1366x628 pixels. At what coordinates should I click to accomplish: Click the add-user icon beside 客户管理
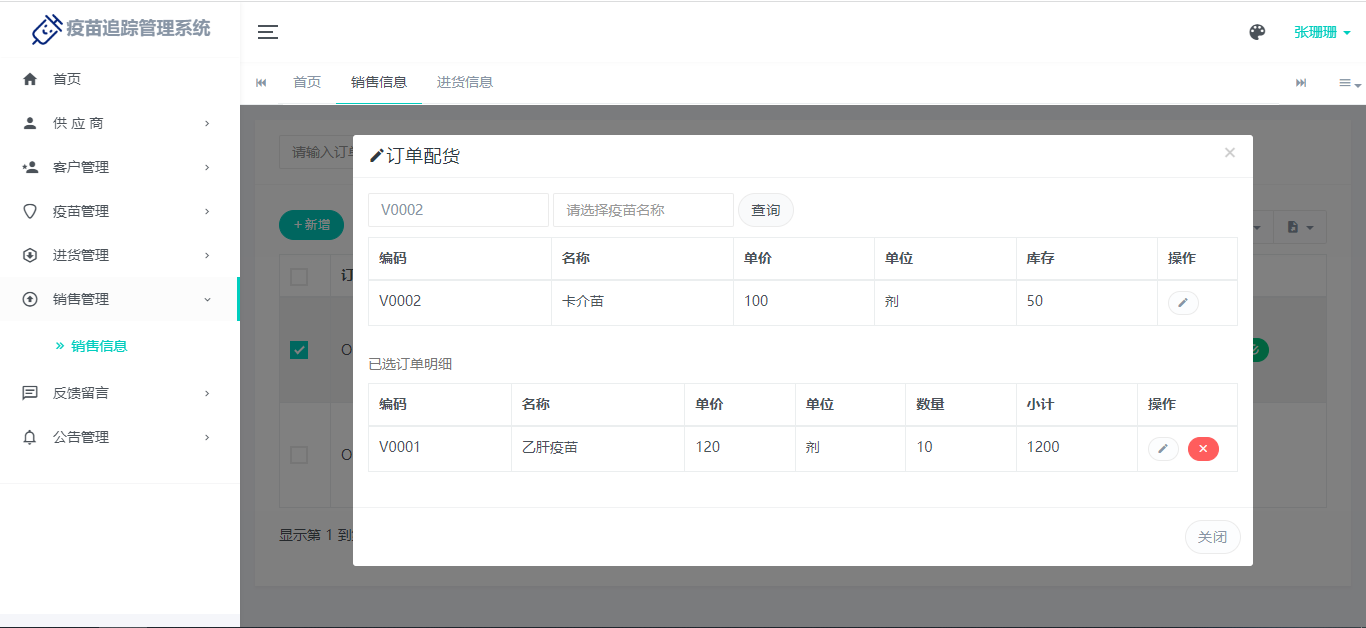click(30, 167)
